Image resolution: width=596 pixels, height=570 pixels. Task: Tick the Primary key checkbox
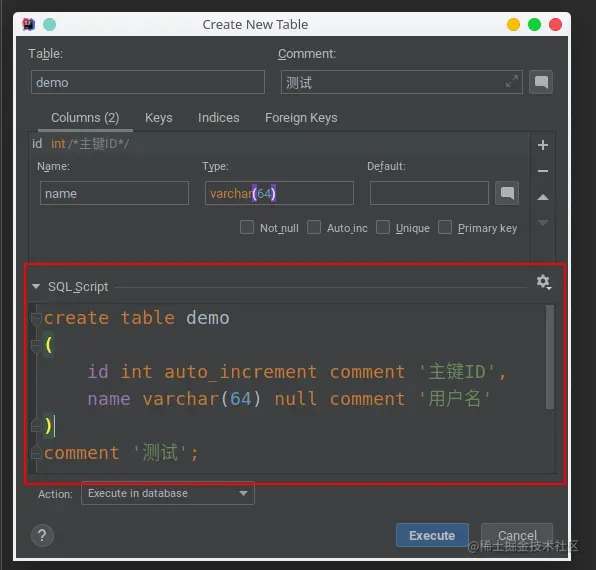tap(445, 227)
